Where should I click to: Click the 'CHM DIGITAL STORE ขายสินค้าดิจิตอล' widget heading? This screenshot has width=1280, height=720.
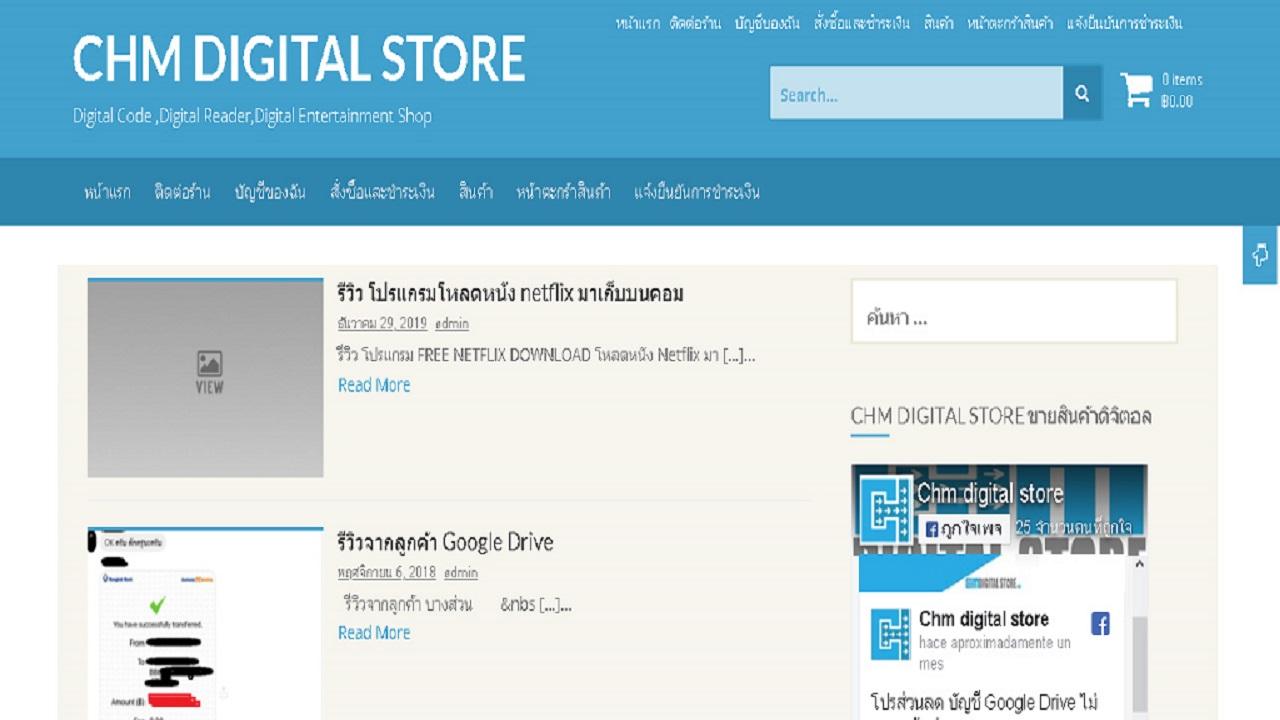[1001, 416]
